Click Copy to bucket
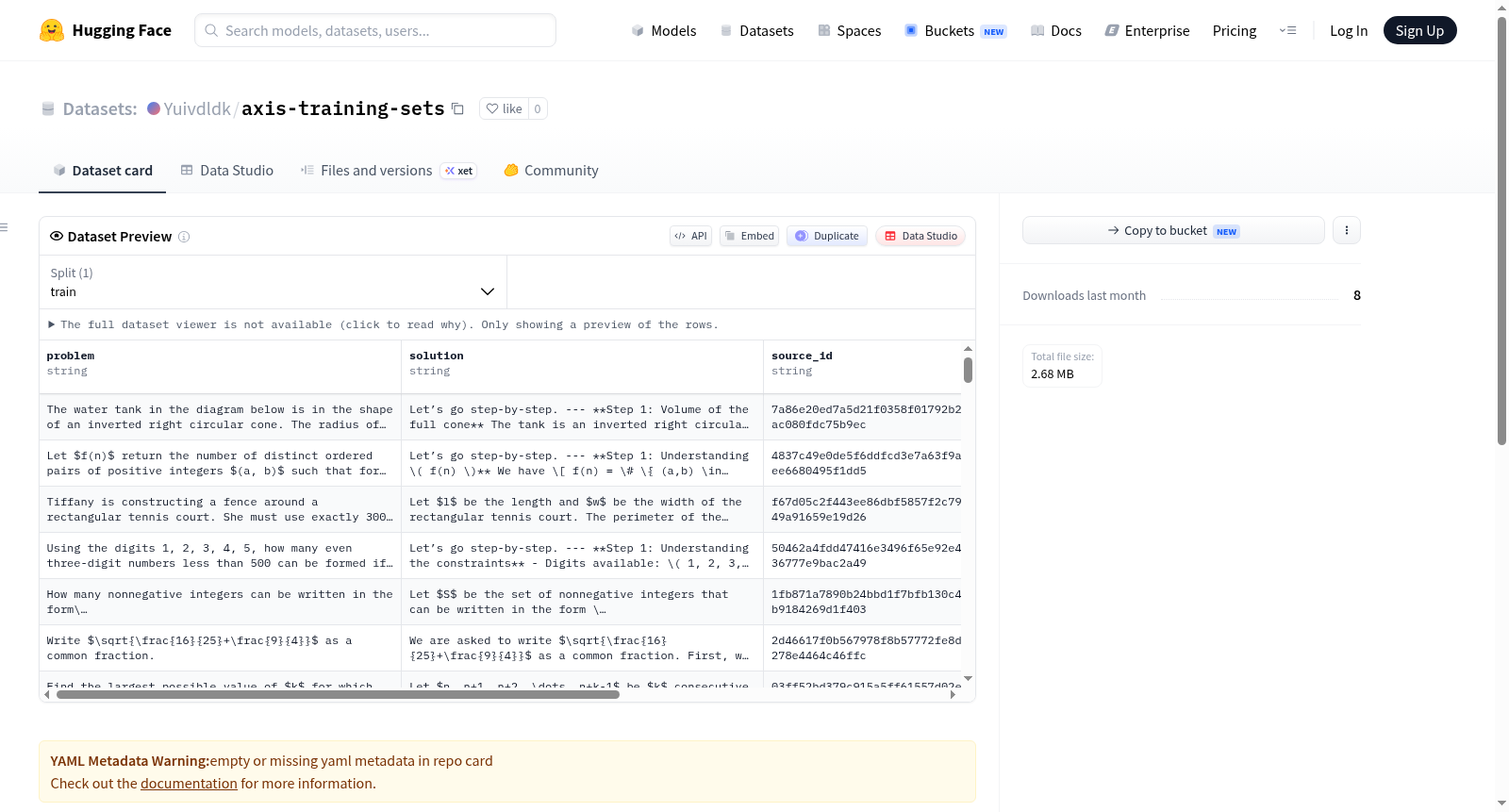1509x812 pixels. (x=1173, y=230)
